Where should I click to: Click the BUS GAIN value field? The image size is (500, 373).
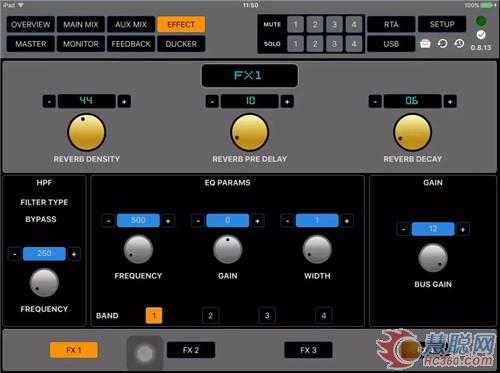click(433, 229)
